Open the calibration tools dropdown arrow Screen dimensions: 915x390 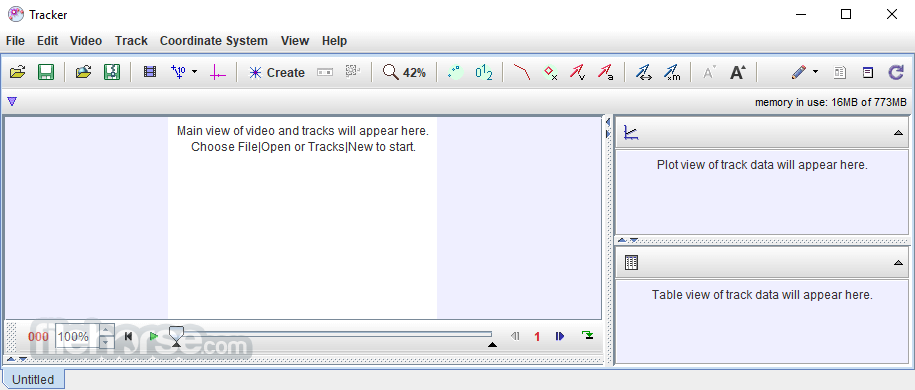click(x=194, y=72)
